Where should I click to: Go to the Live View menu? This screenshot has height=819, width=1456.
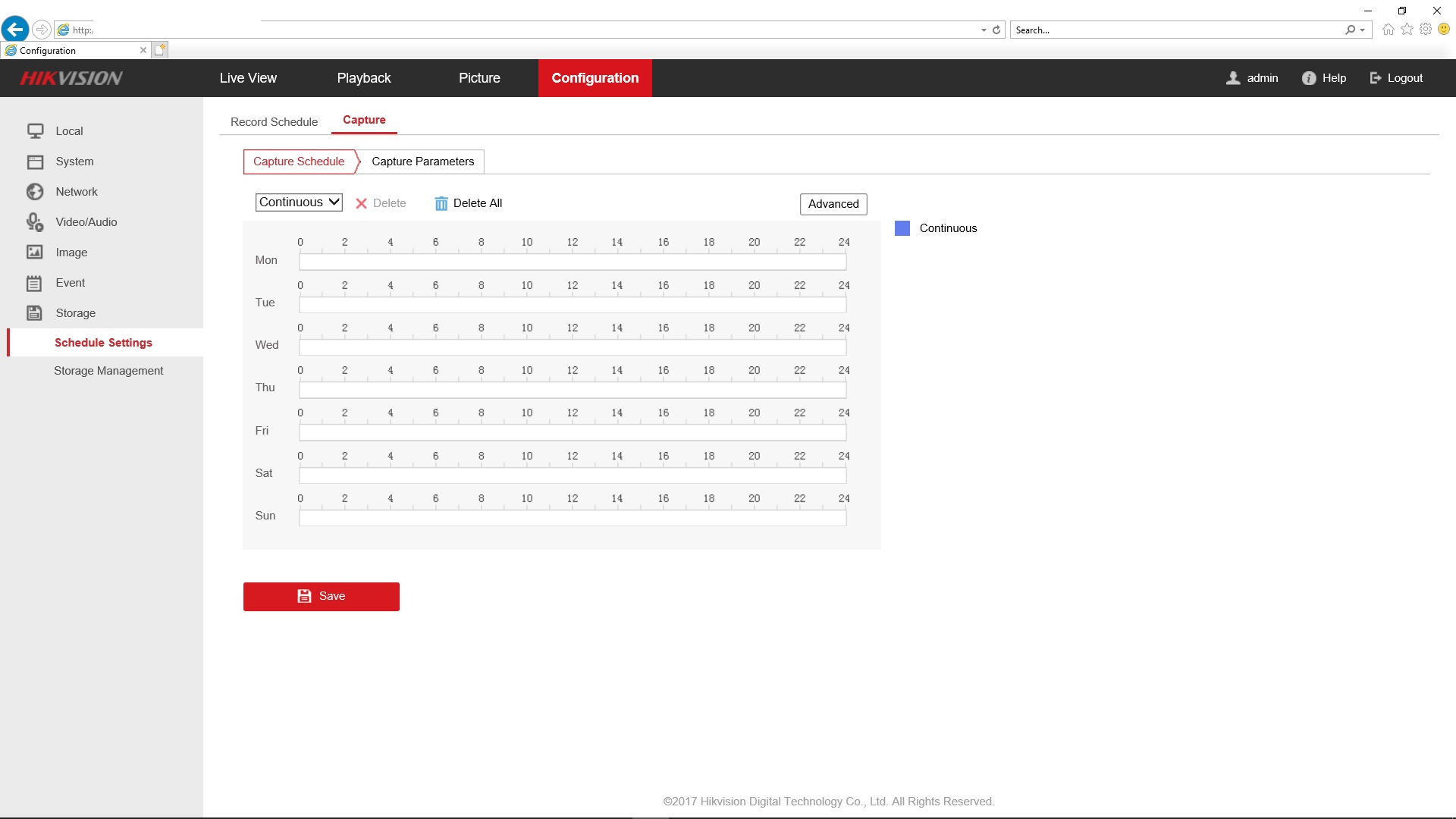(248, 78)
